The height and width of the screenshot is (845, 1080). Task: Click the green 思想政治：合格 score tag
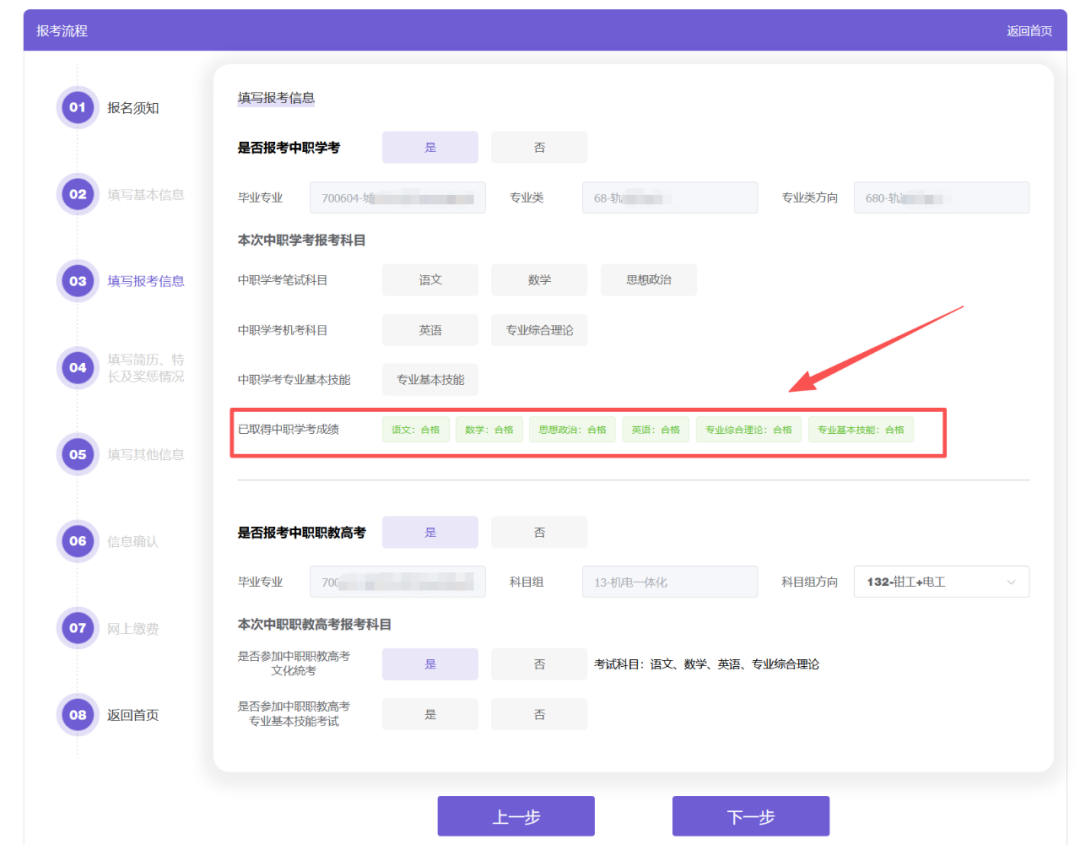[572, 429]
